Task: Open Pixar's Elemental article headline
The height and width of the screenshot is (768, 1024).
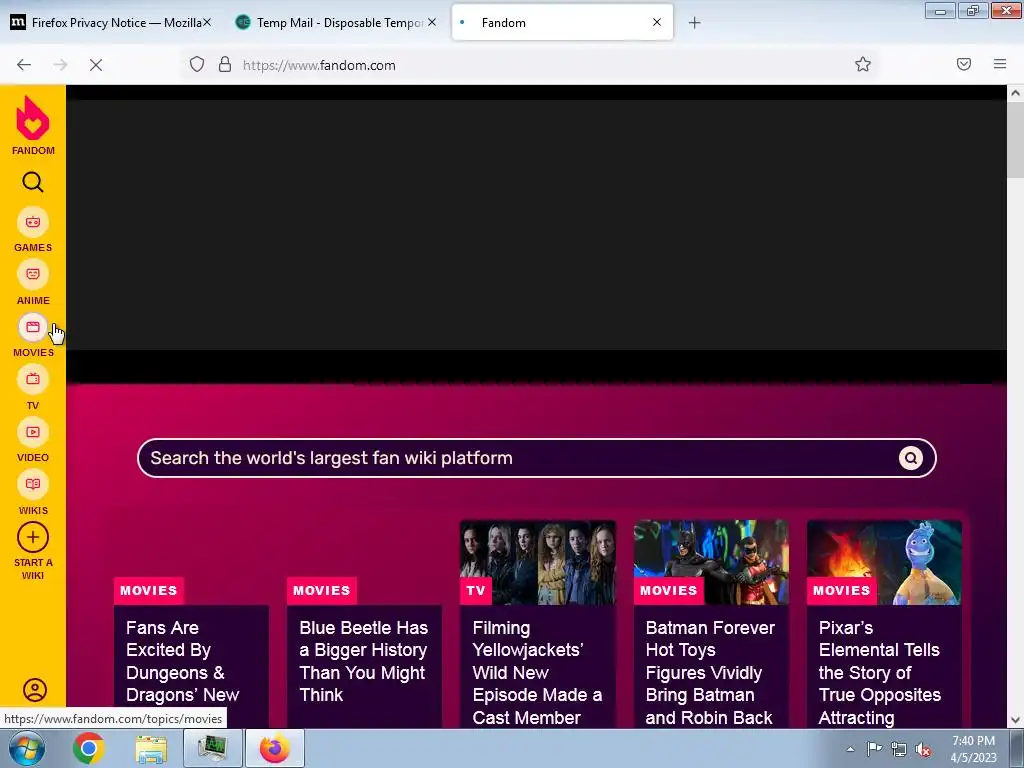Action: pos(880,672)
